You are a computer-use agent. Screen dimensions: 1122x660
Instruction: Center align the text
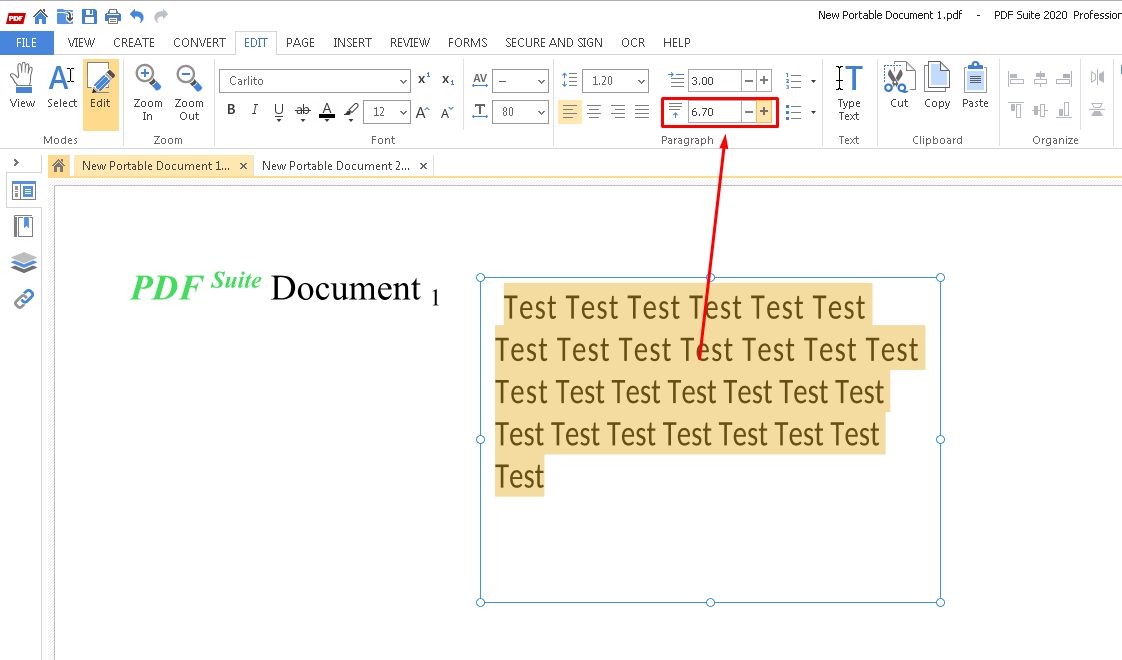[594, 112]
